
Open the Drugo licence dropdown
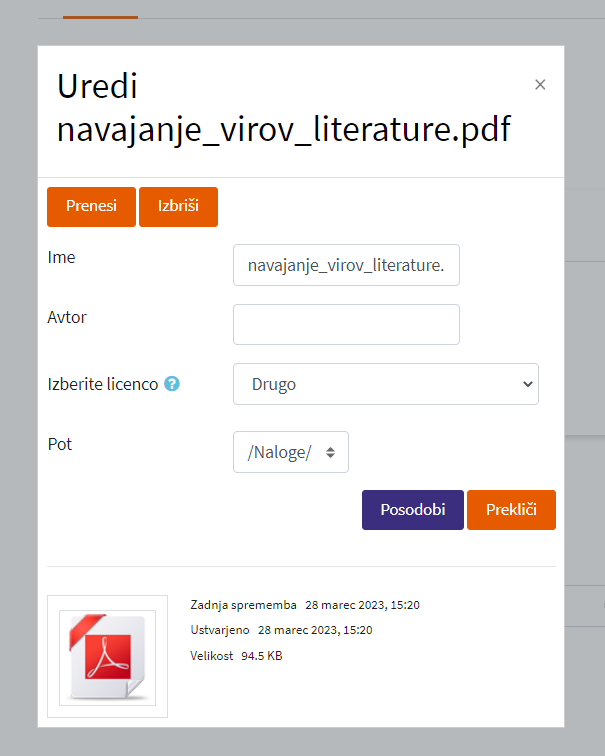[x=386, y=384]
